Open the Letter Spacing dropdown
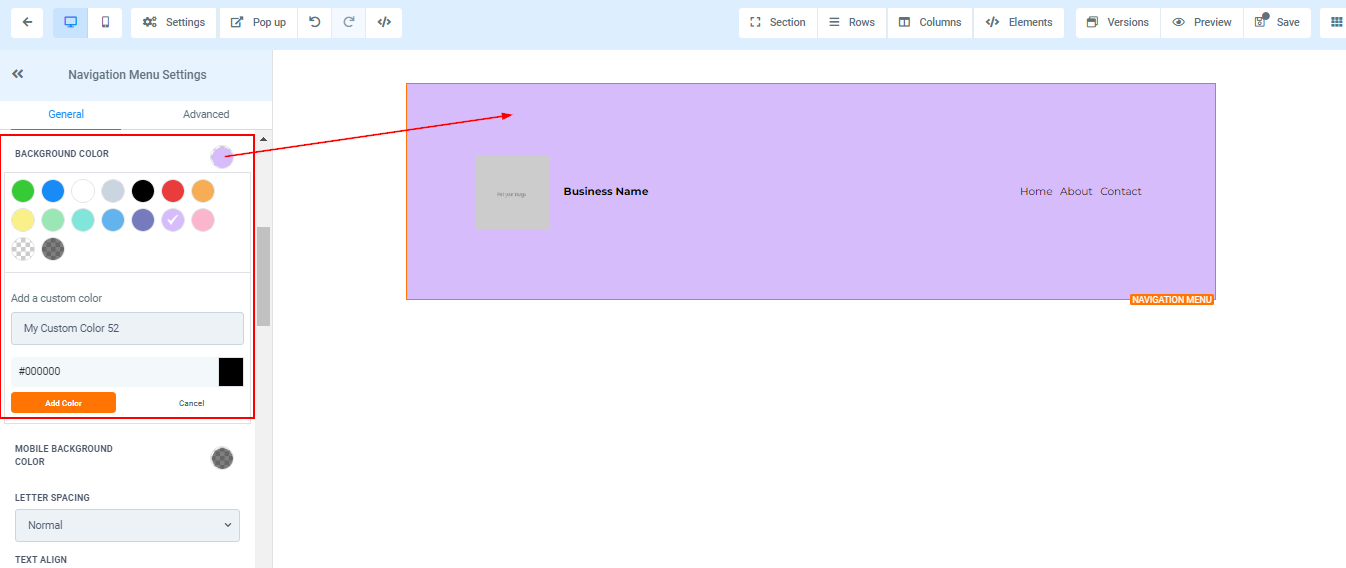1346x568 pixels. point(127,525)
